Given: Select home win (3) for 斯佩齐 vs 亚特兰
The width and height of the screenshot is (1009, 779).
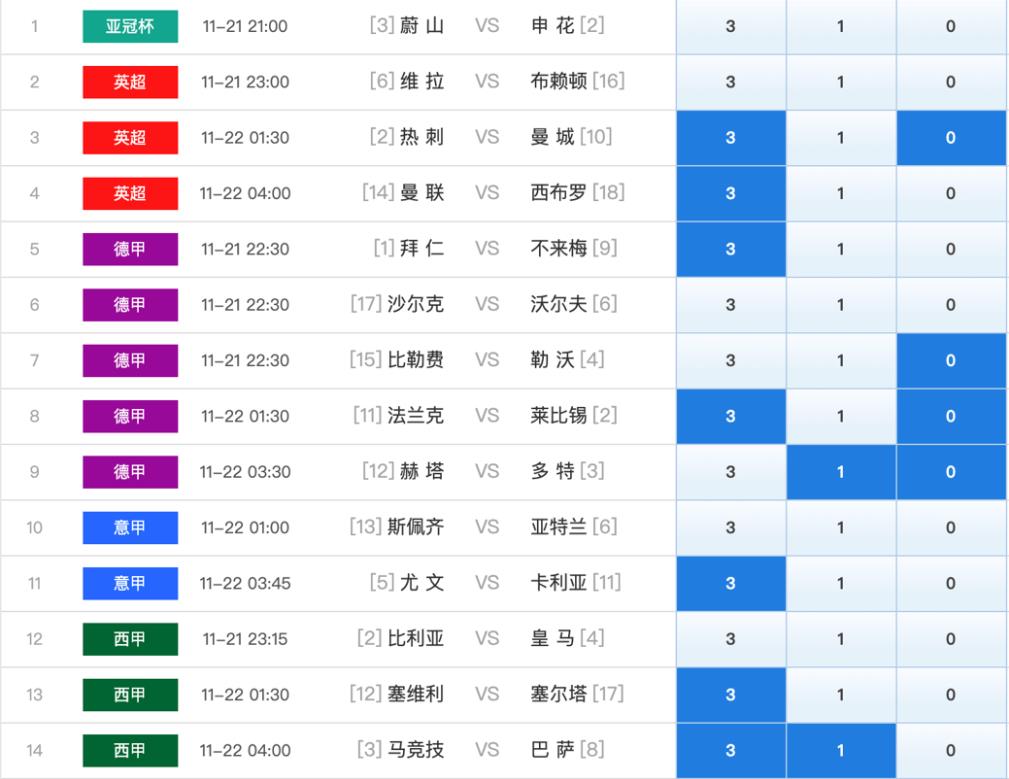Looking at the screenshot, I should point(731,528).
